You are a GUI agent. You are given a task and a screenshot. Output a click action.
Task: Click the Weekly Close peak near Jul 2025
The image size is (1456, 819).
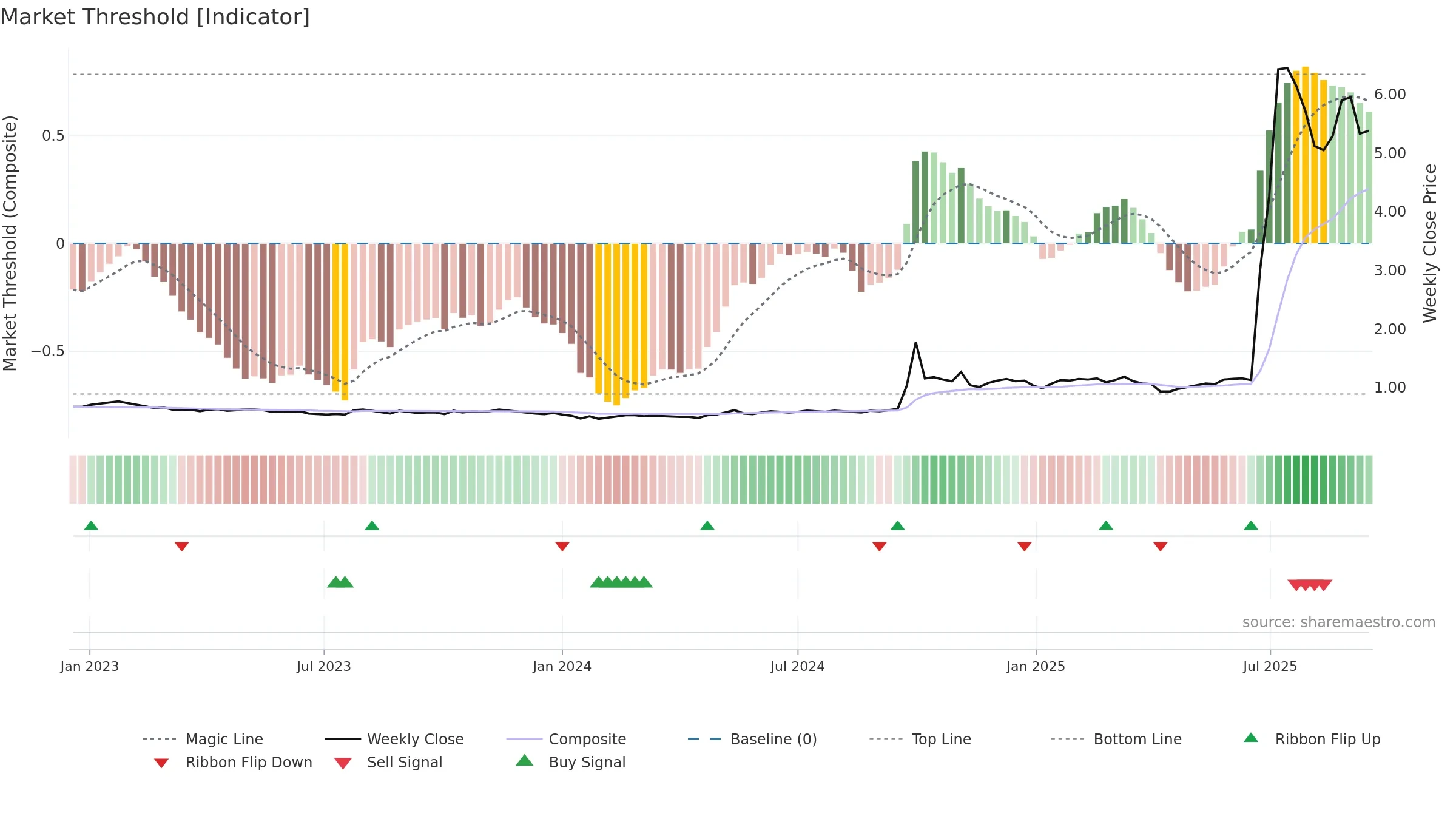coord(1287,69)
